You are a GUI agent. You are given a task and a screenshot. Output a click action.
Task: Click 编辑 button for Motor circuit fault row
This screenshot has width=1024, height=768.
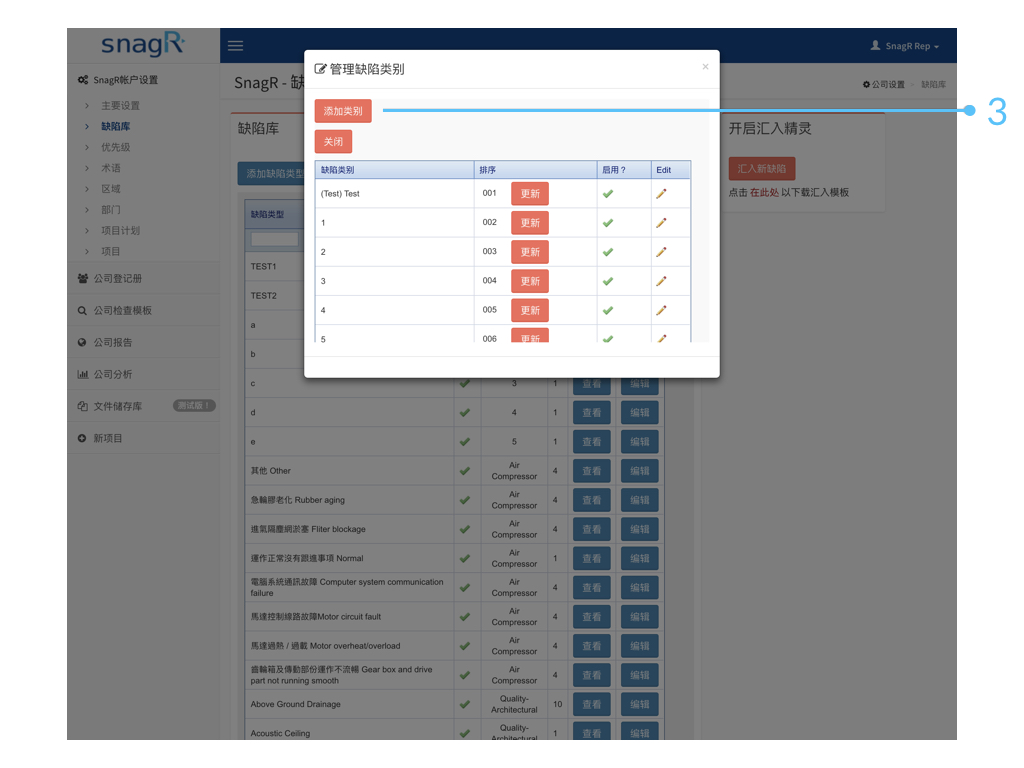click(x=639, y=617)
